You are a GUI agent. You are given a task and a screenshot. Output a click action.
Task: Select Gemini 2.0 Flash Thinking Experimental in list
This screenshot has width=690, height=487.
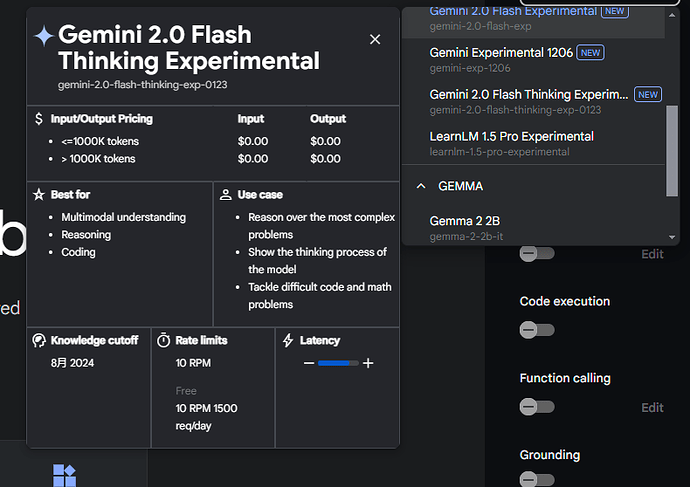533,102
